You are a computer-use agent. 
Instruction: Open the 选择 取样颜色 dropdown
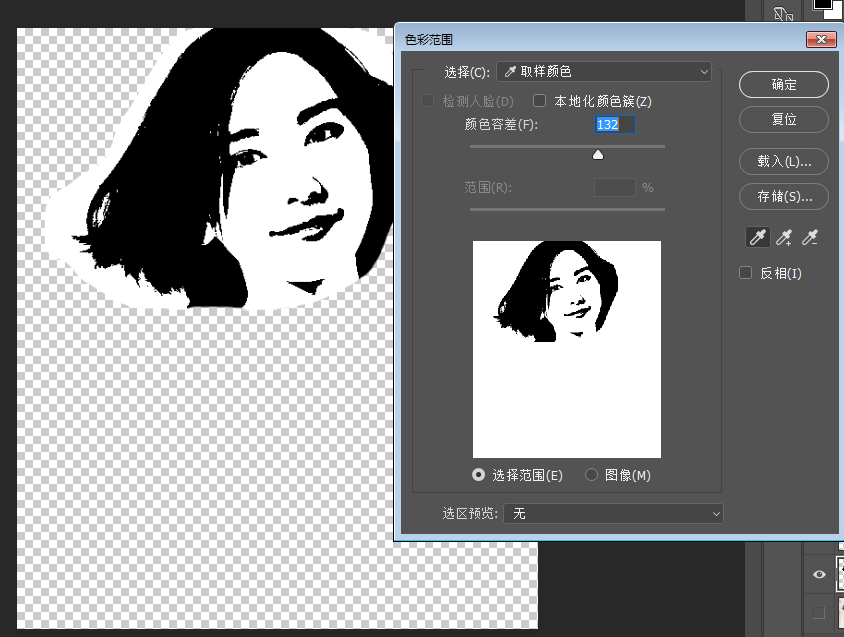pos(604,72)
